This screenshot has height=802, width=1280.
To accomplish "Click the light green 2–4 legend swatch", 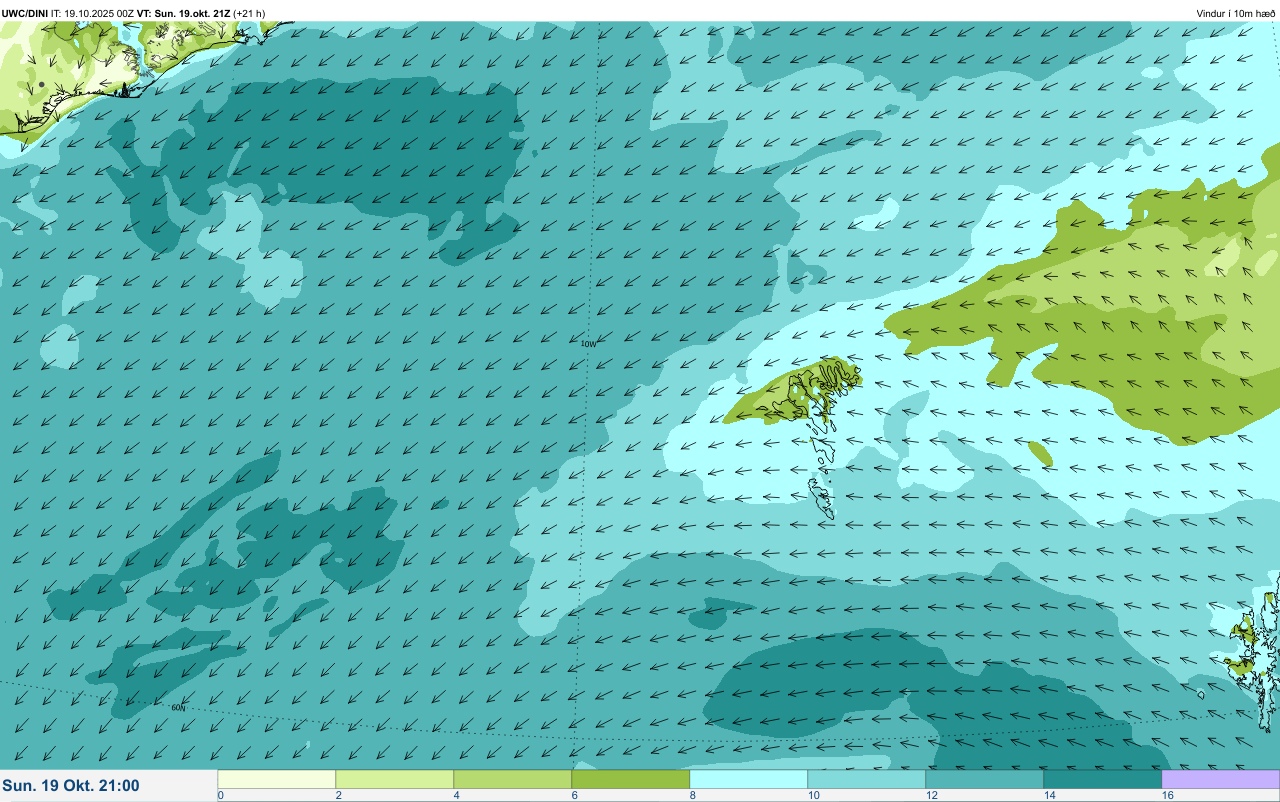I will [x=395, y=779].
